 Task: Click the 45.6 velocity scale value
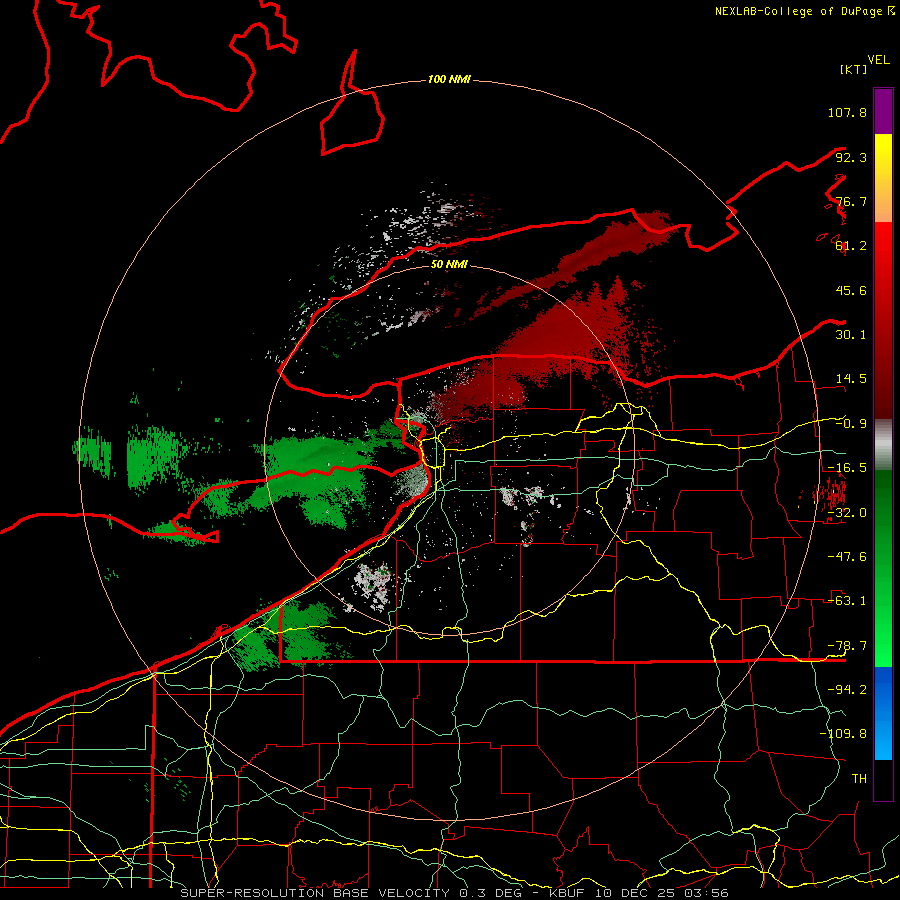click(x=851, y=290)
